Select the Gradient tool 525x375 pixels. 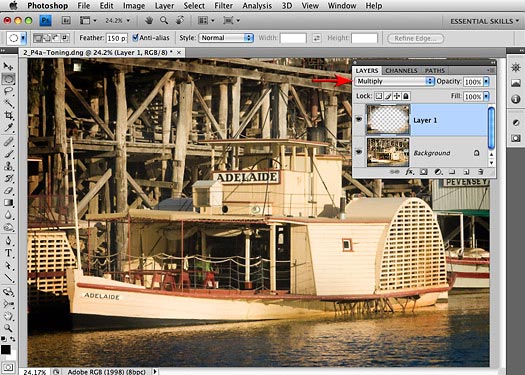pyautogui.click(x=8, y=203)
